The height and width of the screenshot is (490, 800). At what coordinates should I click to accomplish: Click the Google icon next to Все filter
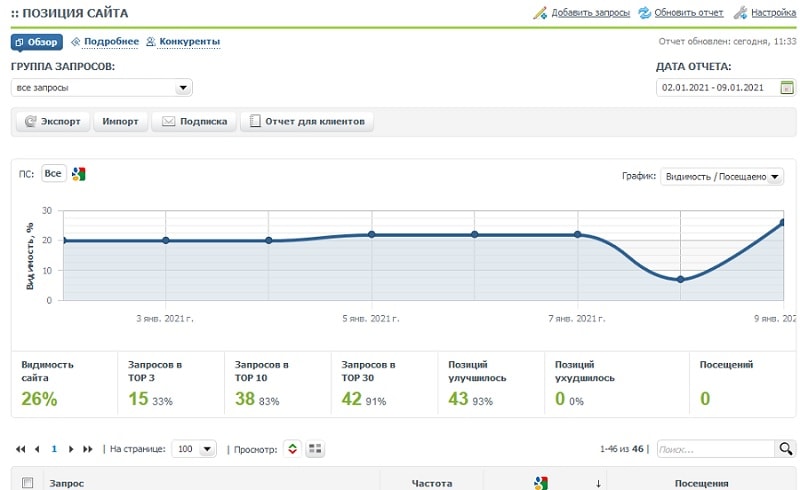pos(79,174)
